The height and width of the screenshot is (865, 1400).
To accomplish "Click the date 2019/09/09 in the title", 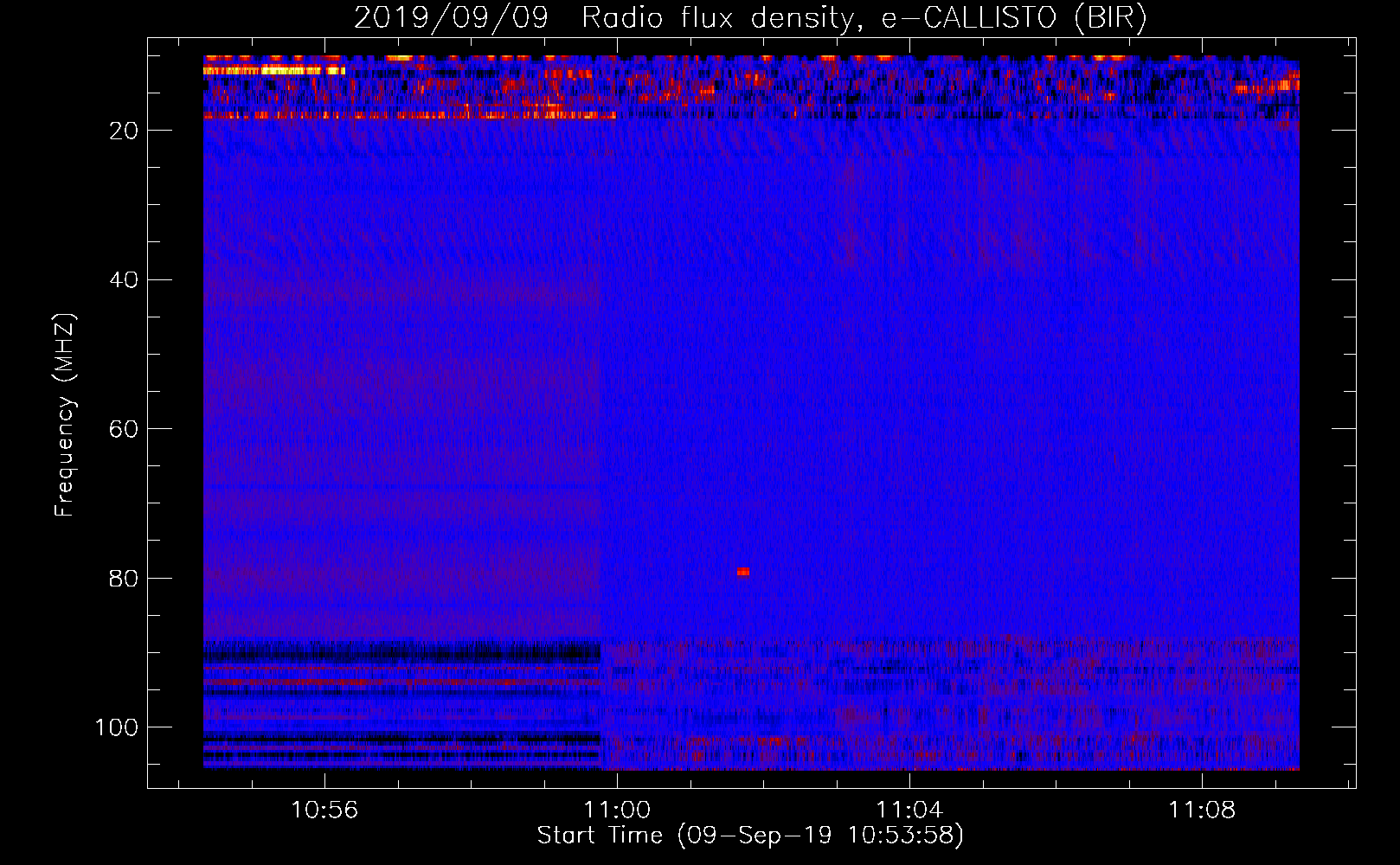I will point(451,18).
